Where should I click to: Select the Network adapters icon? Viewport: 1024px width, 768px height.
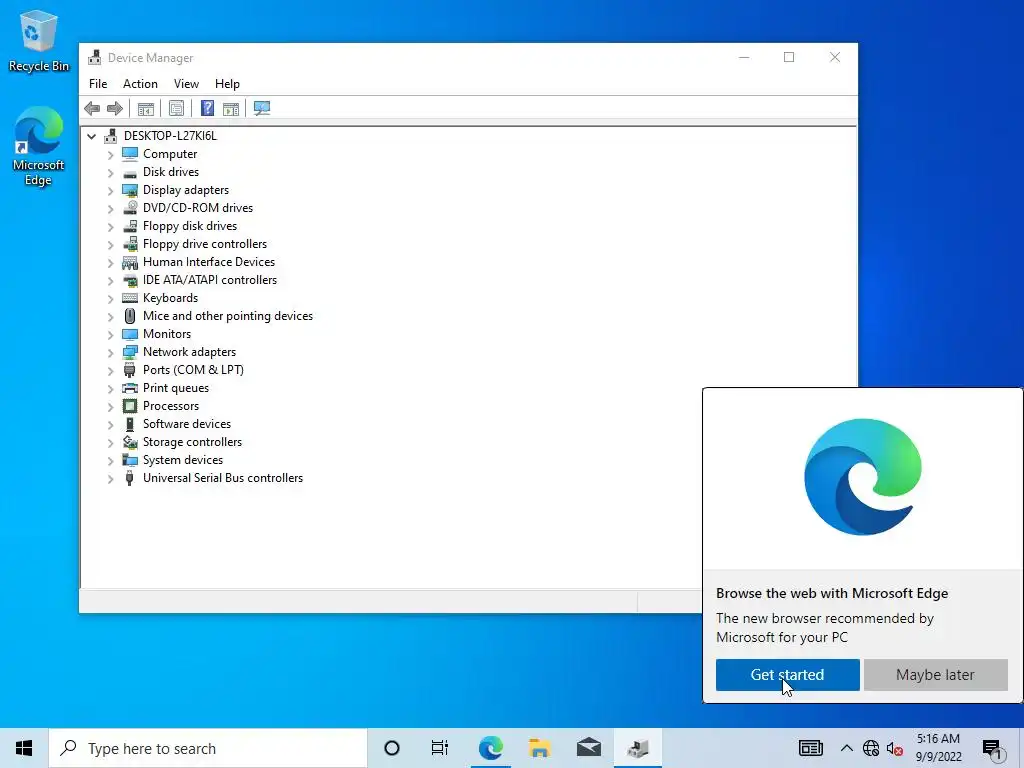coord(130,352)
